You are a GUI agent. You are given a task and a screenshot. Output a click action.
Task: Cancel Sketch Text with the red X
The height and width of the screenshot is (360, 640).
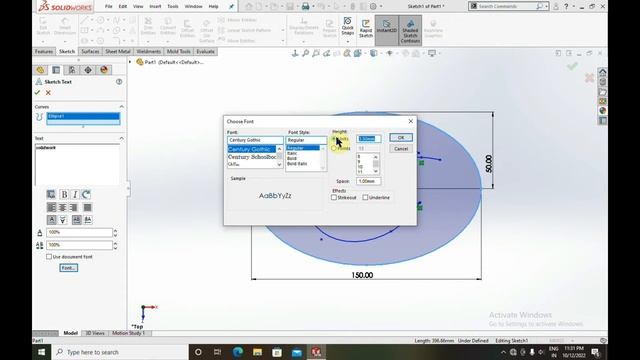coord(48,93)
